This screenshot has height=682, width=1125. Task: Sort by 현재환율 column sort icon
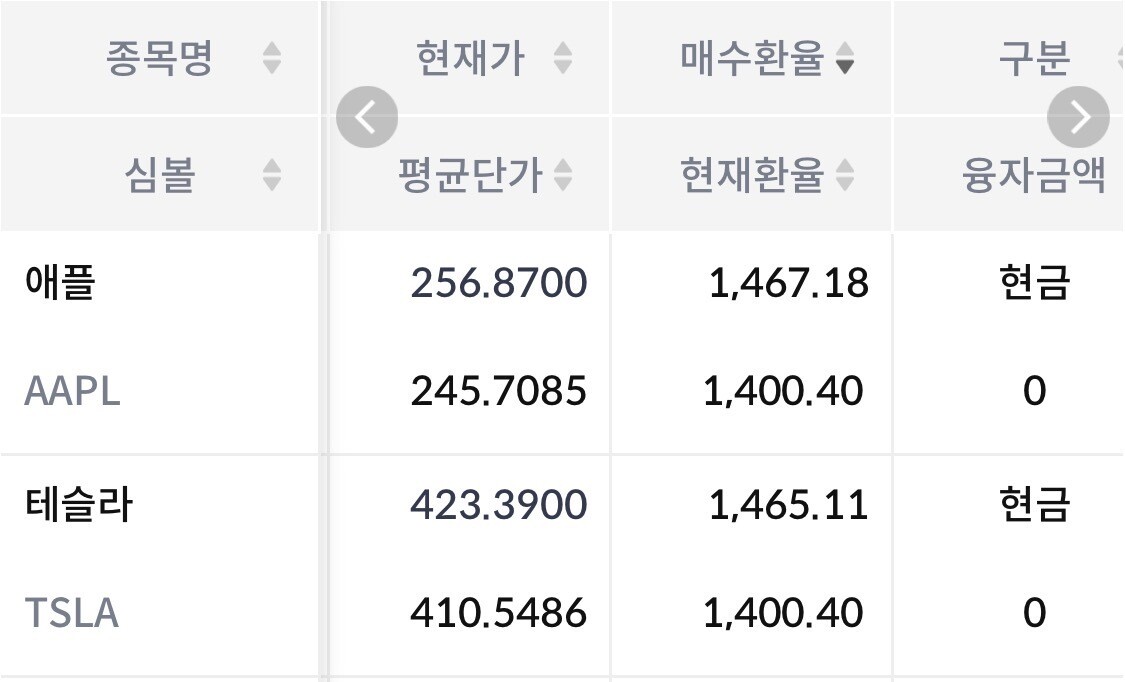click(x=845, y=176)
